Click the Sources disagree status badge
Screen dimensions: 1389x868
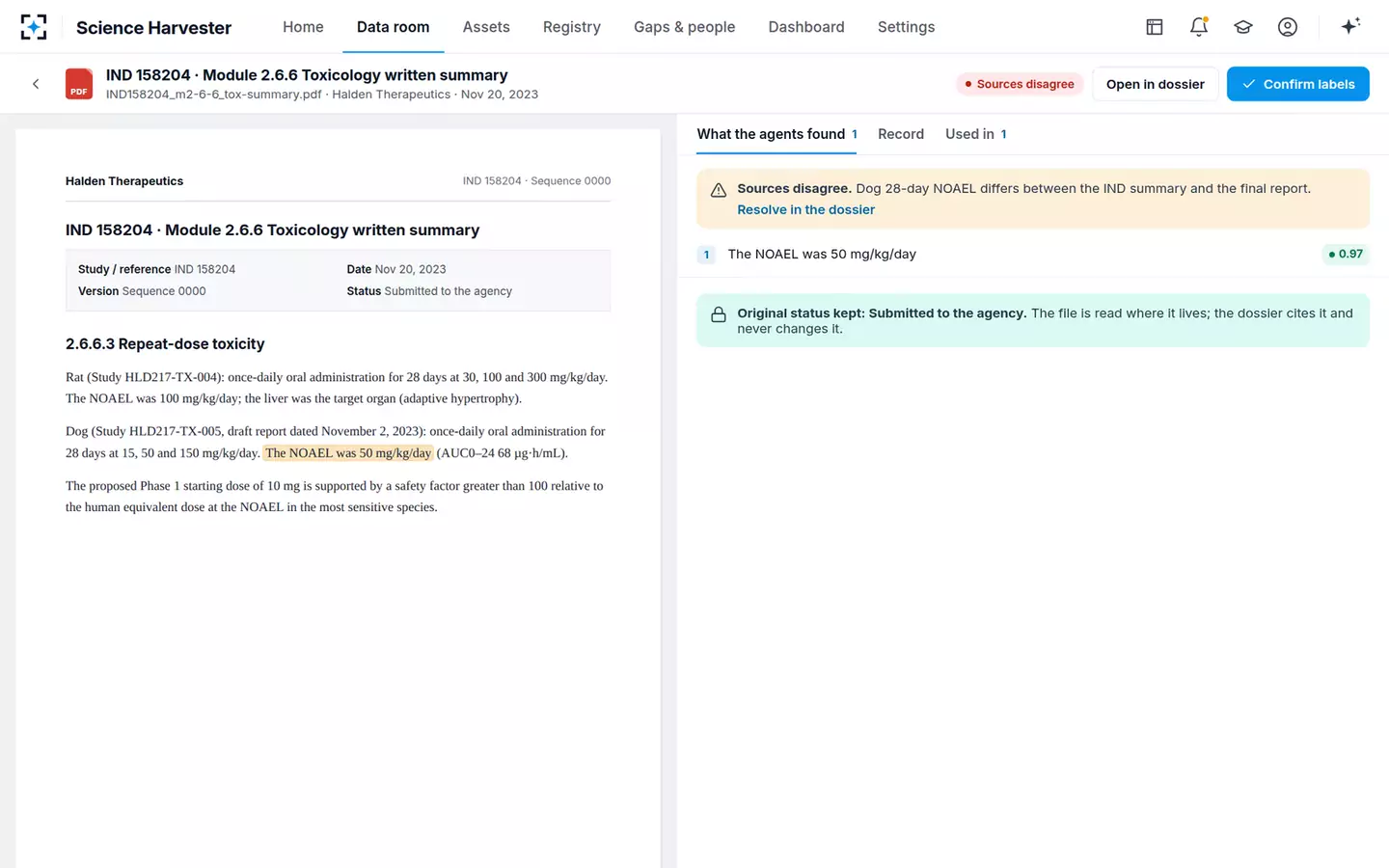[x=1020, y=84]
